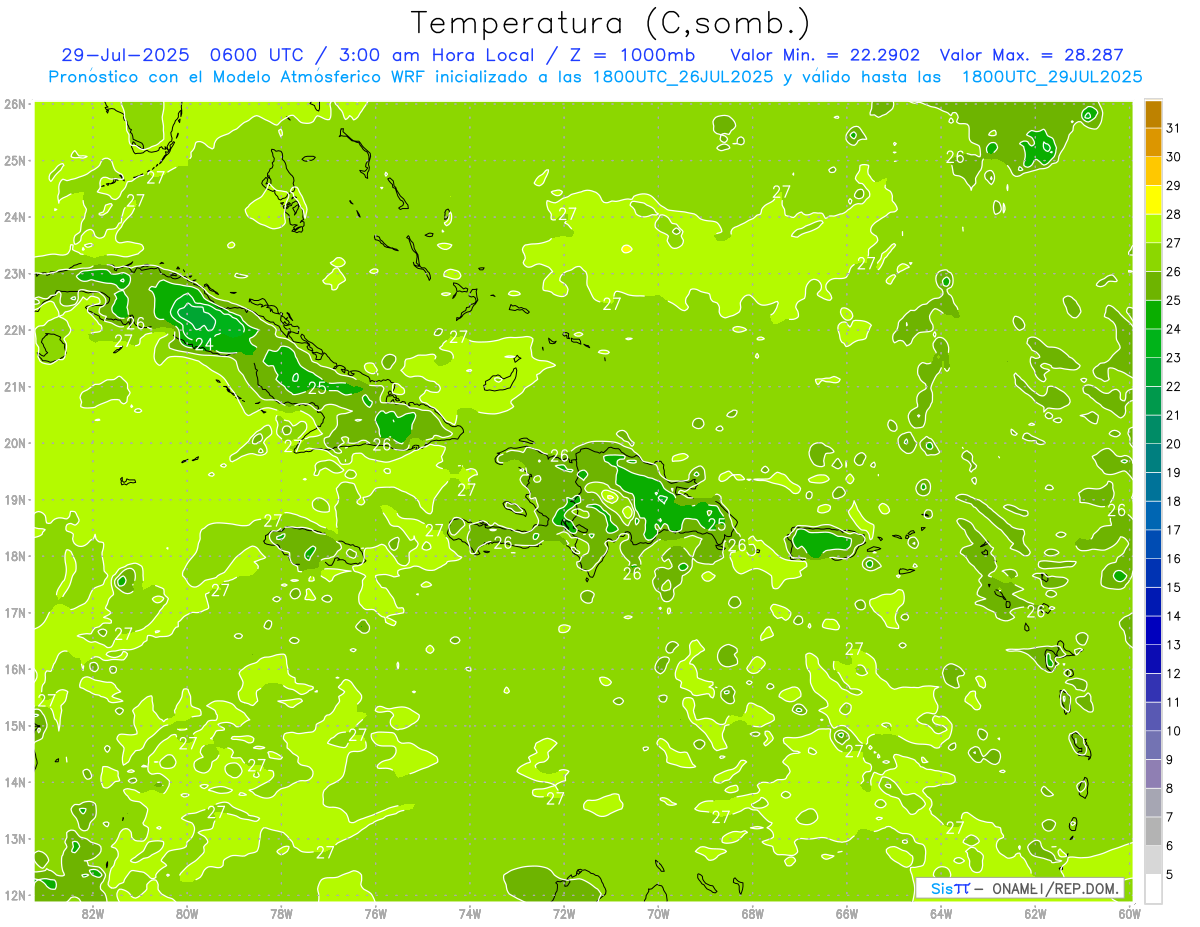Click the longitude label '74W'
This screenshot has height=927, width=1200.
(x=470, y=913)
